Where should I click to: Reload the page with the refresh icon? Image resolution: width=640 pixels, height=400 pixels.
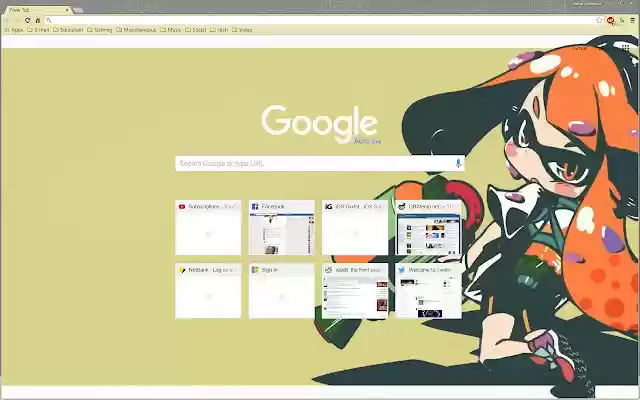coord(27,20)
